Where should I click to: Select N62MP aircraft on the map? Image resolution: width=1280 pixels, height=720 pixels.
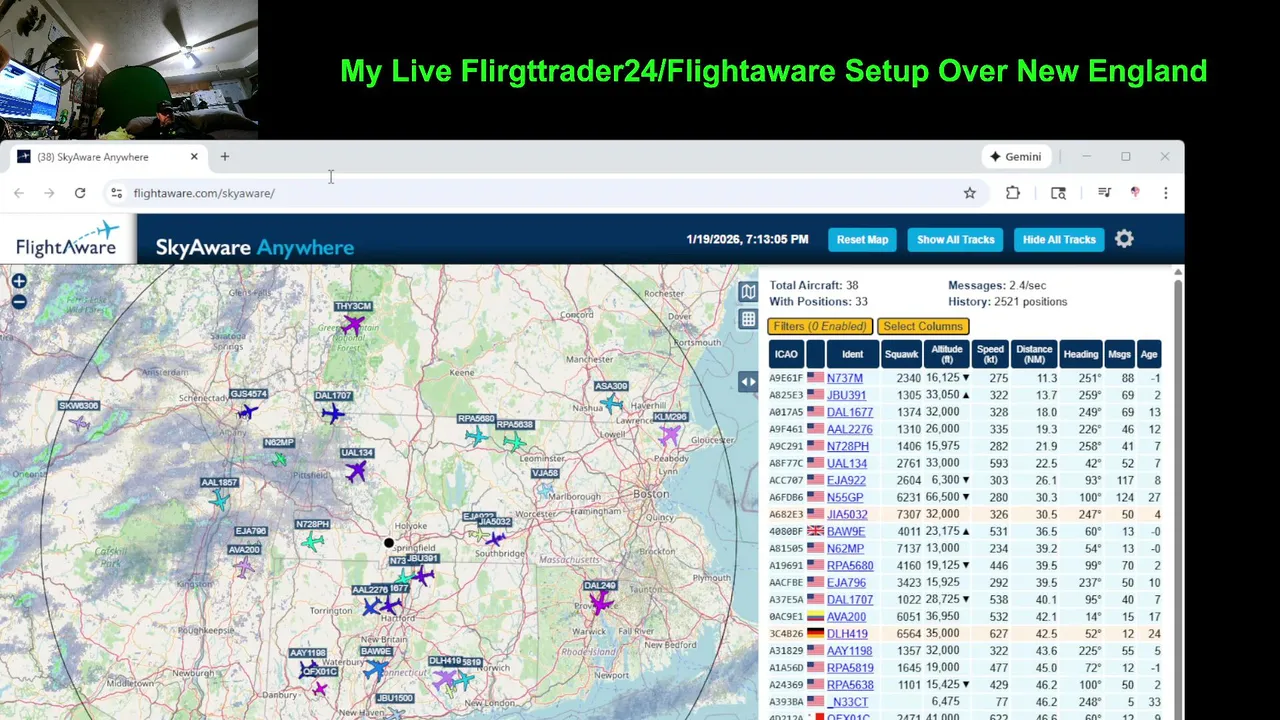coord(279,459)
